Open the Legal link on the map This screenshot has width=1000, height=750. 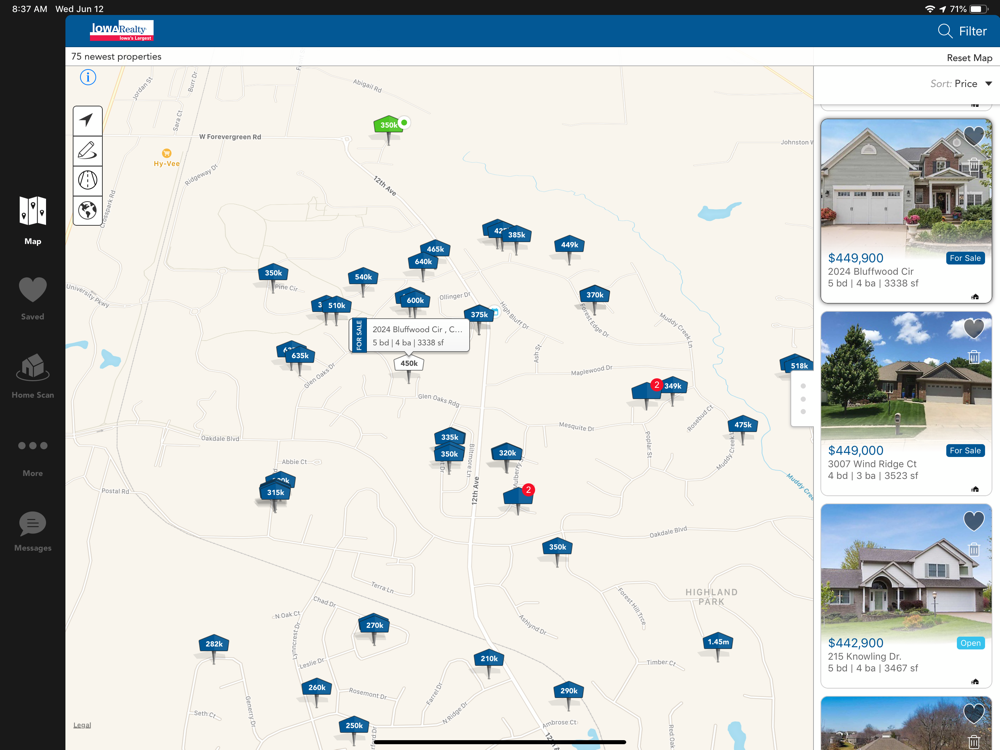click(82, 725)
